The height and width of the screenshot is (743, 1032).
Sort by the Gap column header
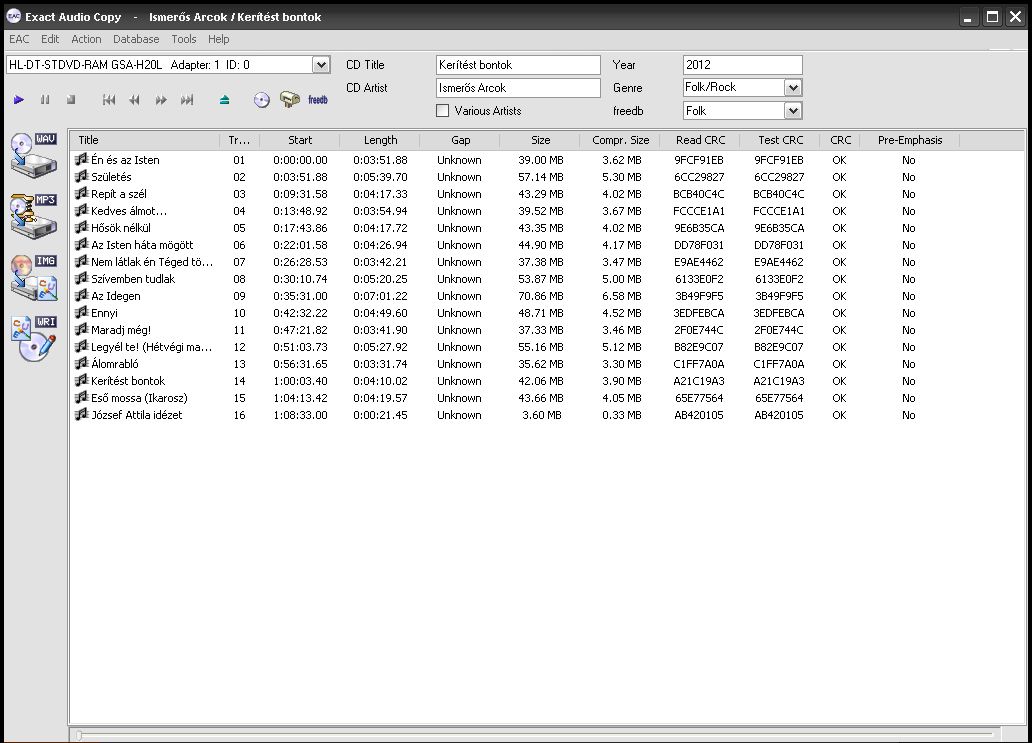coord(460,140)
